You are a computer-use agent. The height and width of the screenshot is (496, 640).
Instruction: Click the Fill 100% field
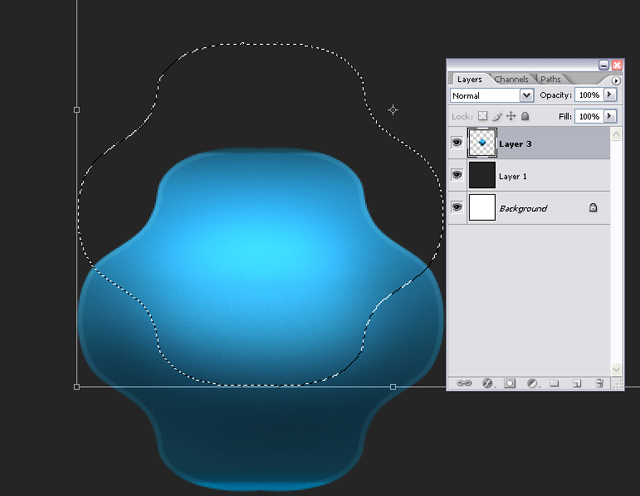589,116
